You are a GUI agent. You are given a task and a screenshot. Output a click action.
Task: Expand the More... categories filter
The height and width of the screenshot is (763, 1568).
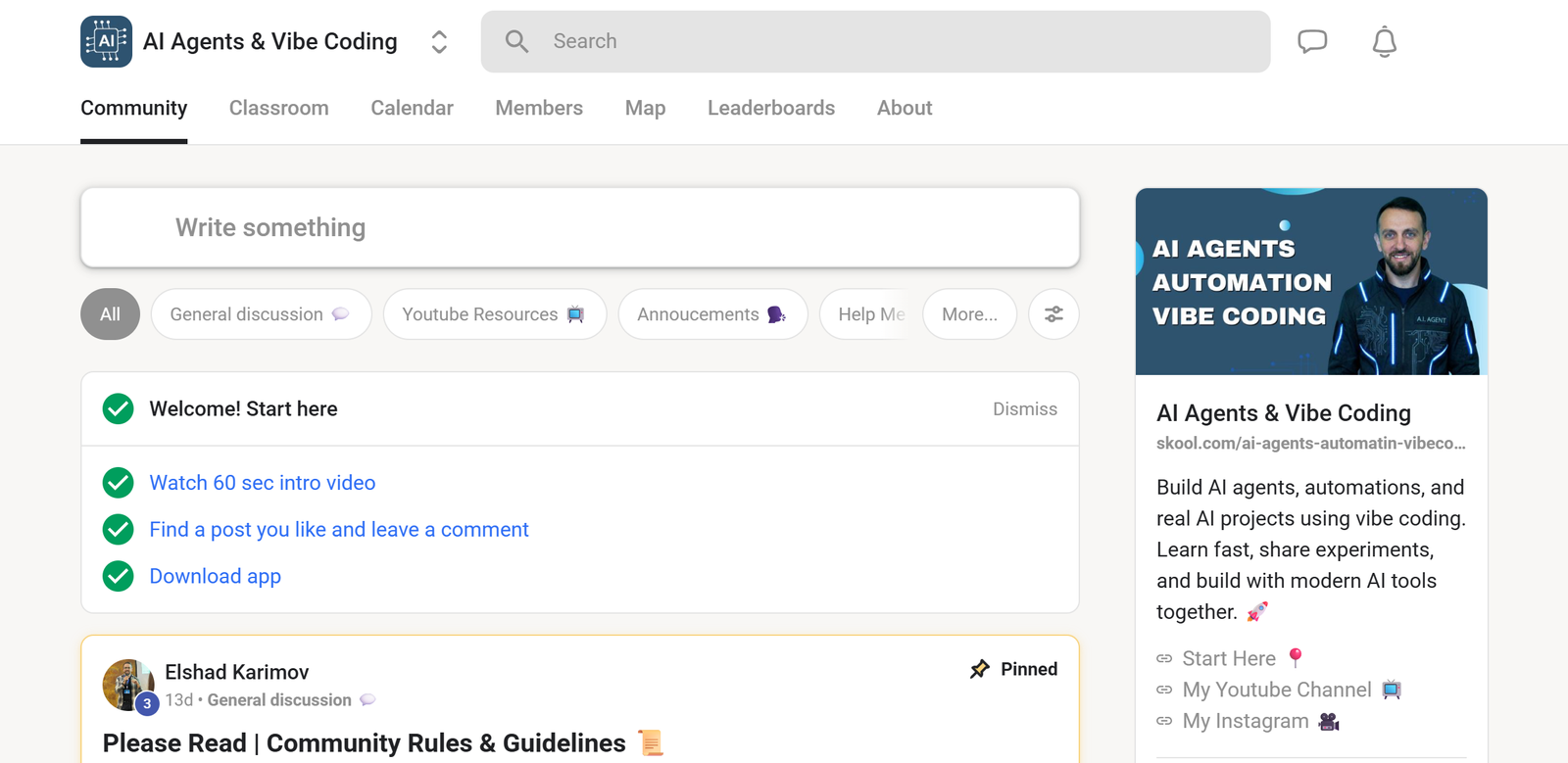pos(969,314)
